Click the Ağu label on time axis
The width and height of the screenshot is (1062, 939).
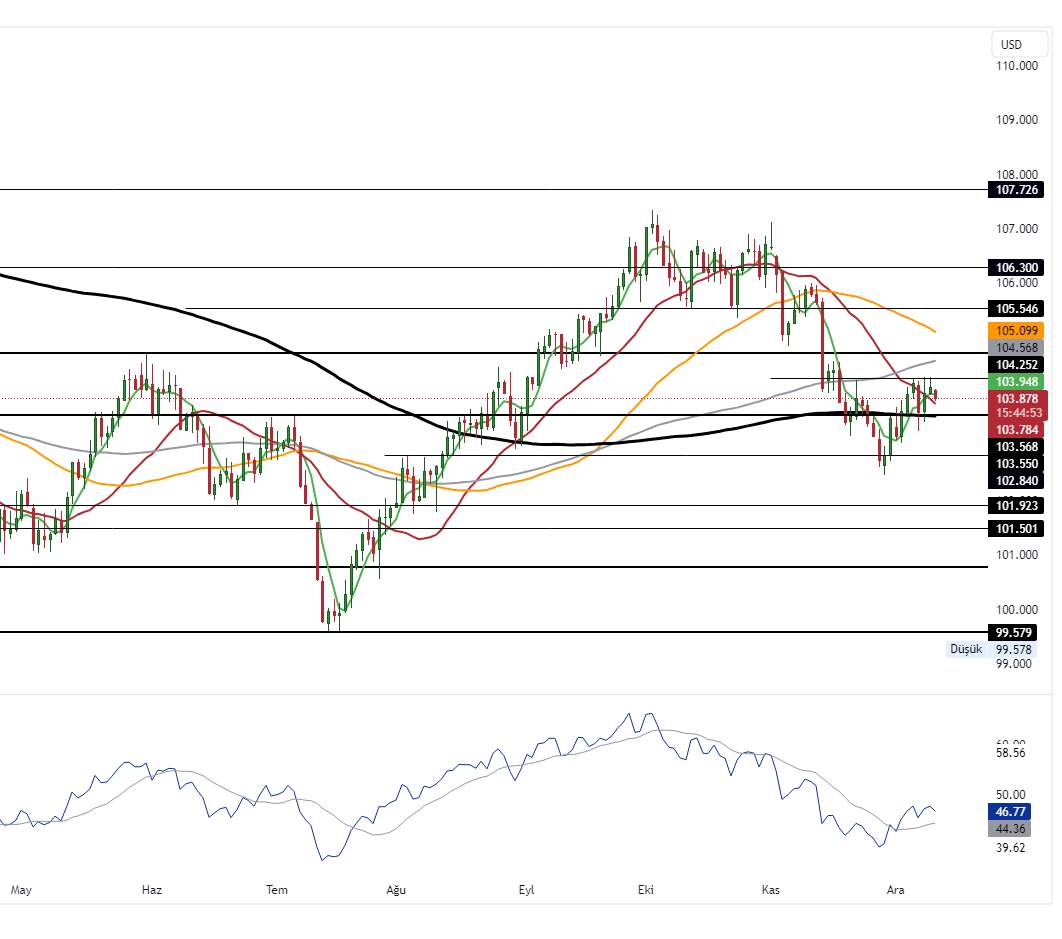397,890
